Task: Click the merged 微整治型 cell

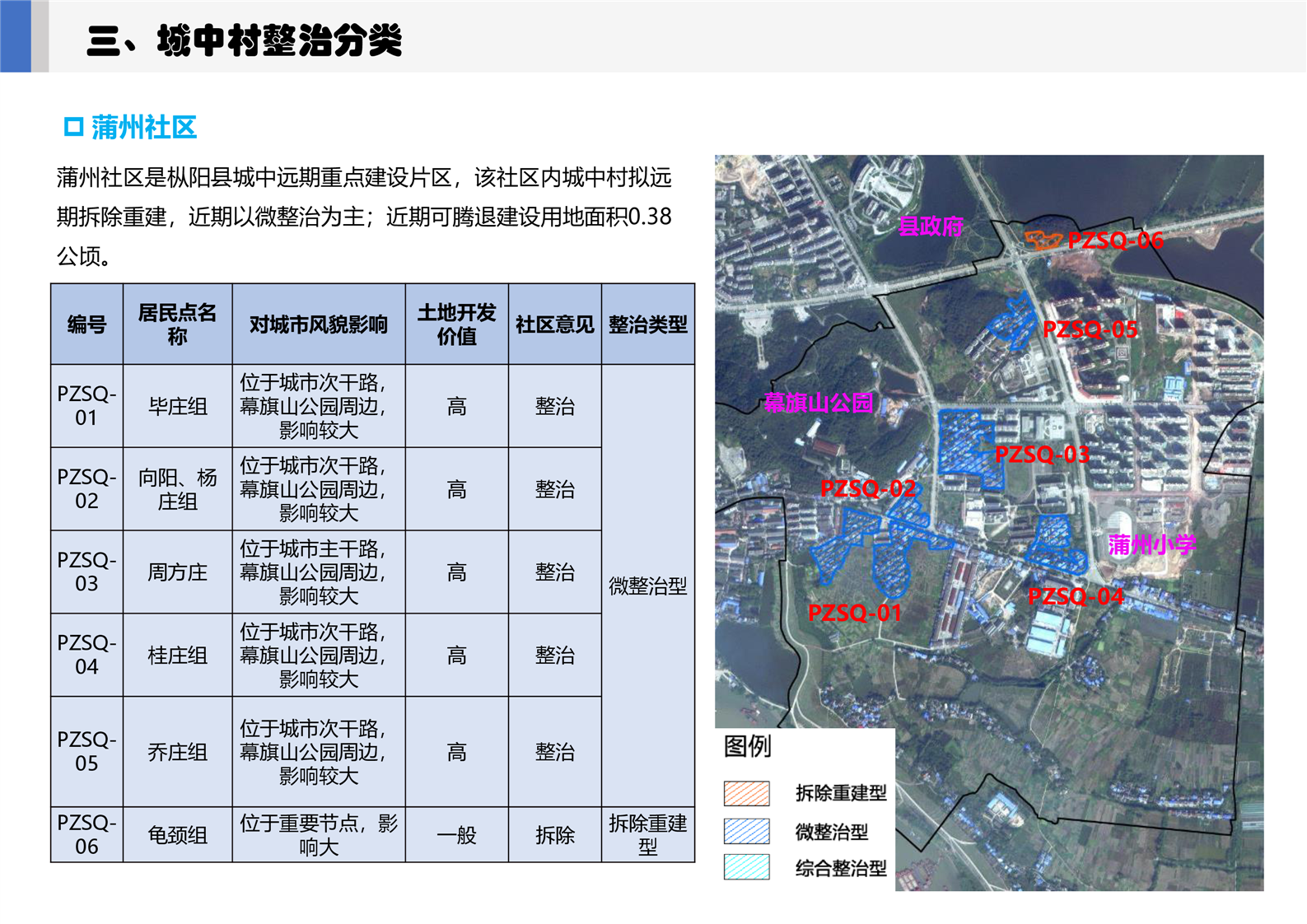Action: 648,586
